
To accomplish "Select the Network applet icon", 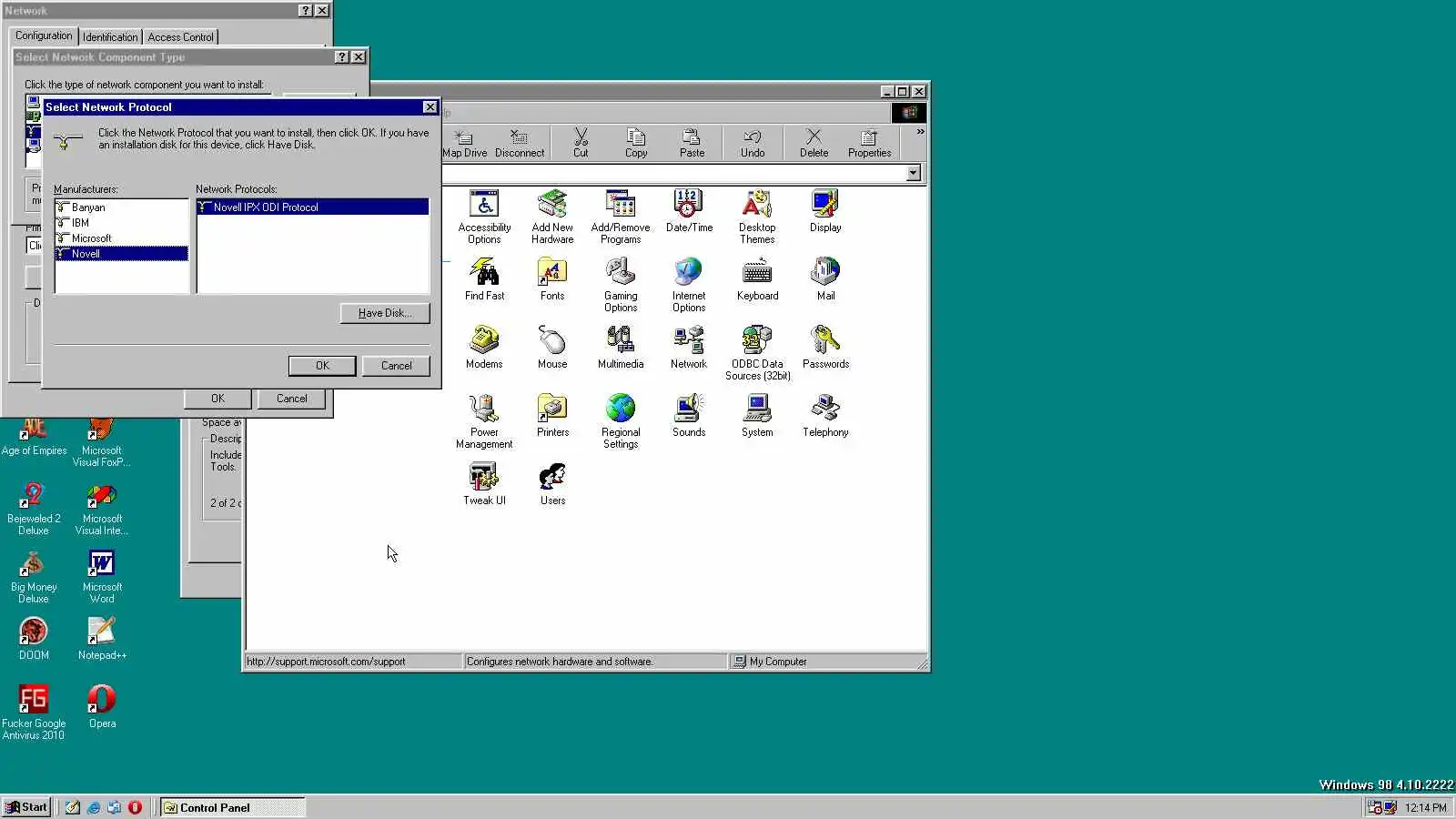I will 689,347.
